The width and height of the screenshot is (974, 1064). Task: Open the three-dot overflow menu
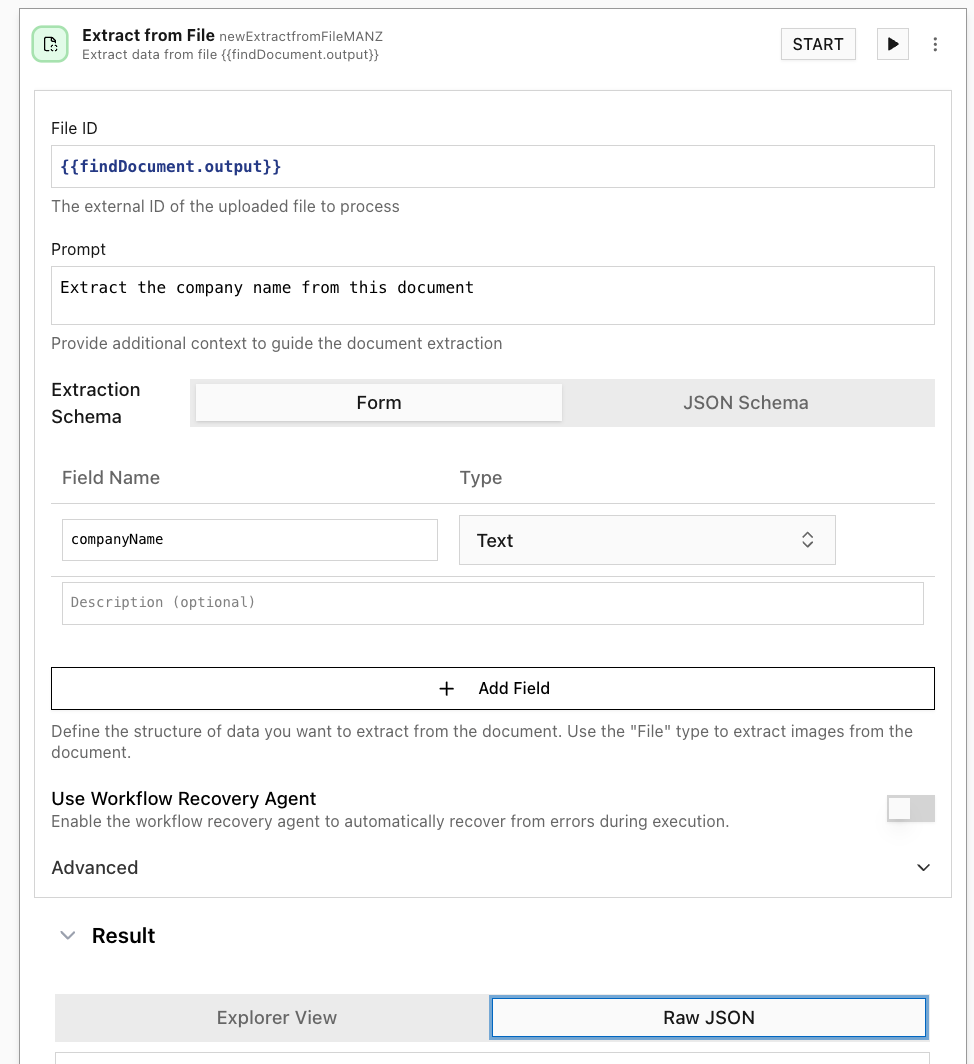(935, 44)
